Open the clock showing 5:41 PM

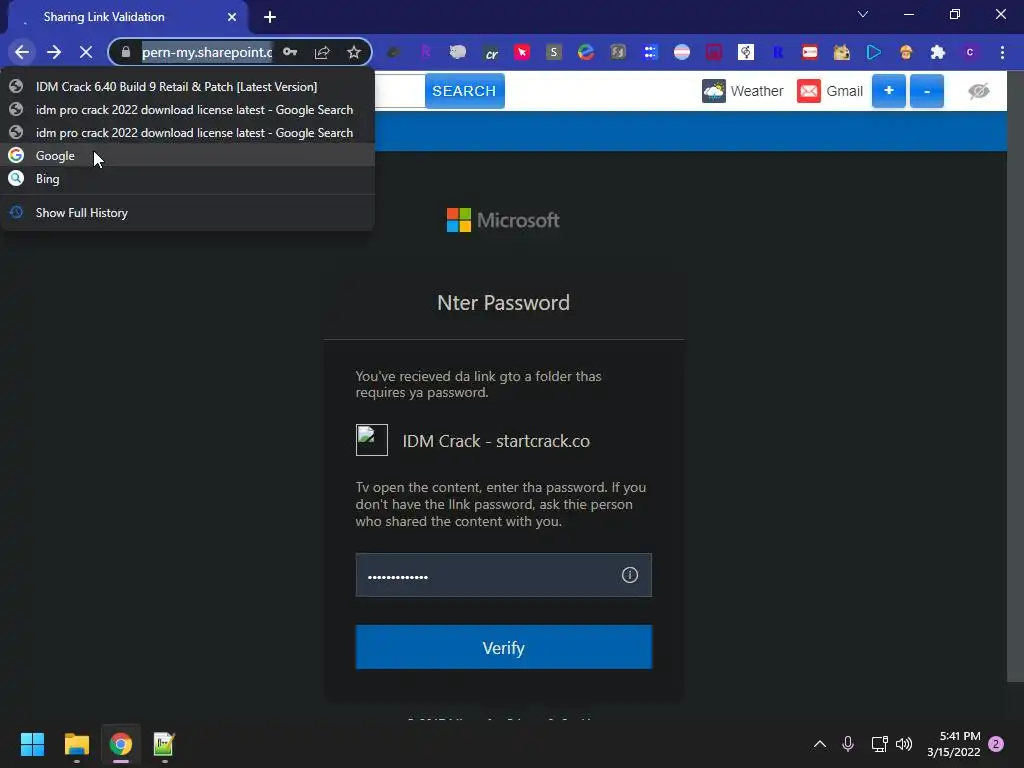(953, 744)
